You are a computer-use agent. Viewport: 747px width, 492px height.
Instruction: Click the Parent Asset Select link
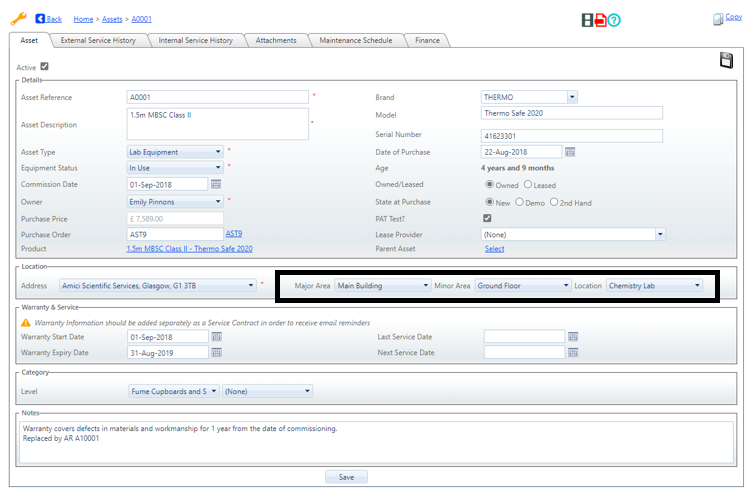click(495, 249)
